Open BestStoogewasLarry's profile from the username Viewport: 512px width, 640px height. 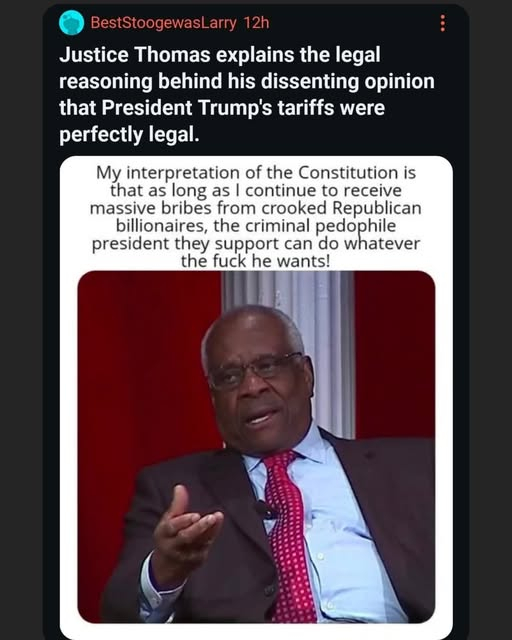(x=163, y=23)
